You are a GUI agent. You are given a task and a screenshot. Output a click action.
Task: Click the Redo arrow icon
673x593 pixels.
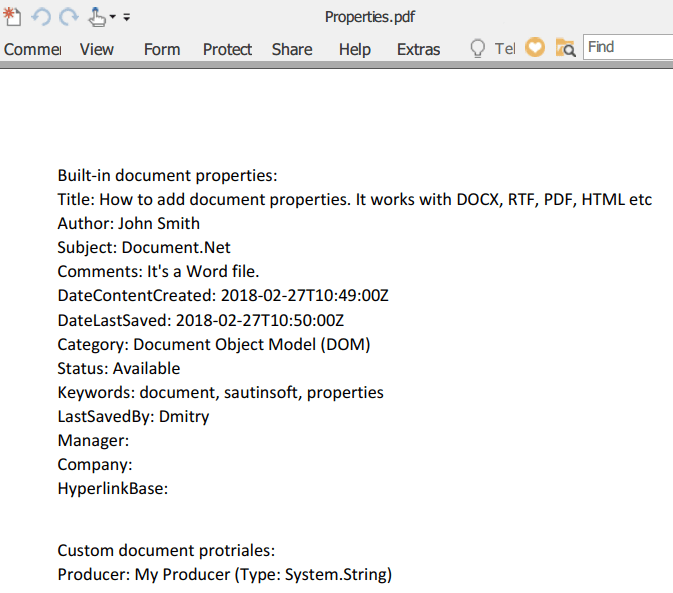(x=68, y=17)
